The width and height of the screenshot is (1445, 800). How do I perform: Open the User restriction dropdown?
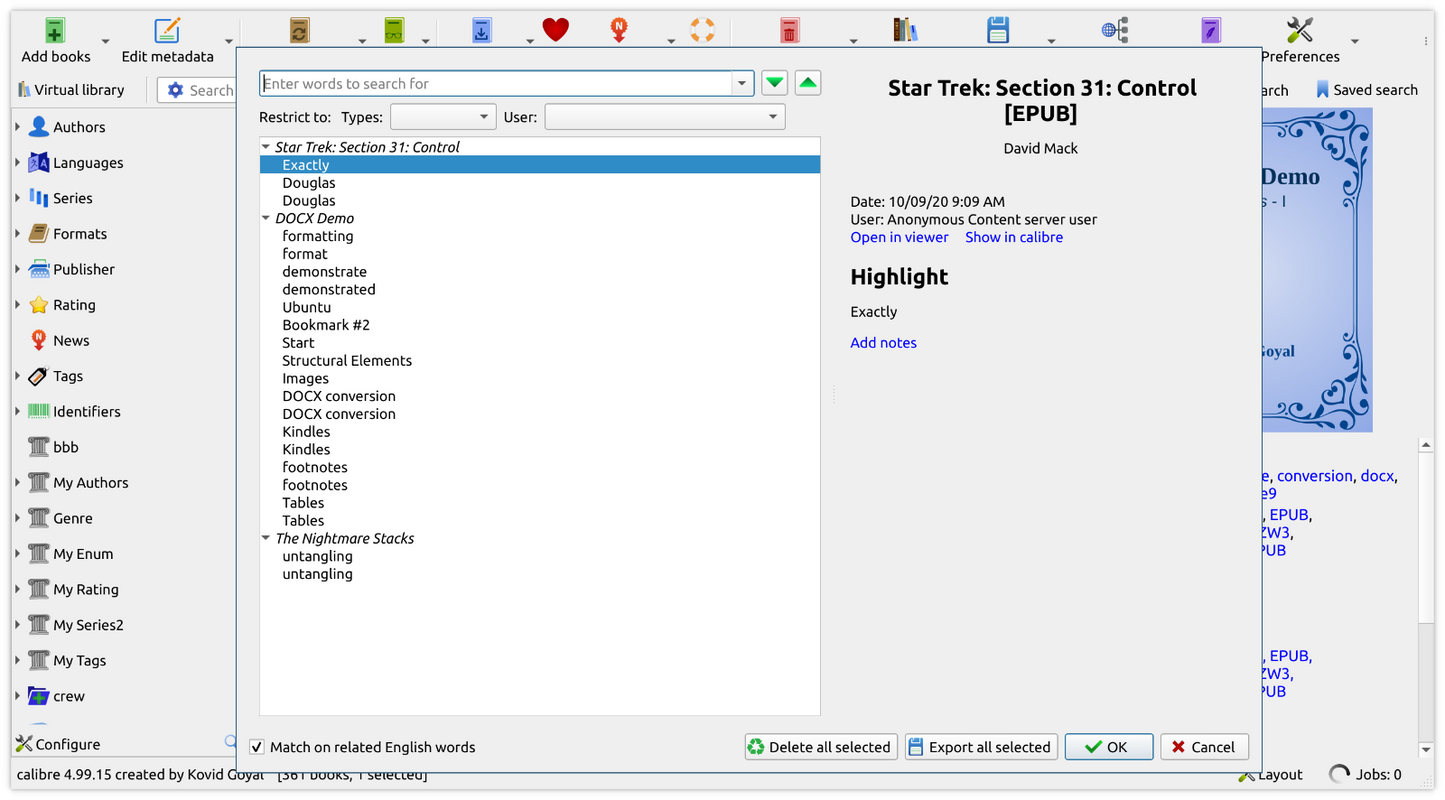[x=664, y=116]
